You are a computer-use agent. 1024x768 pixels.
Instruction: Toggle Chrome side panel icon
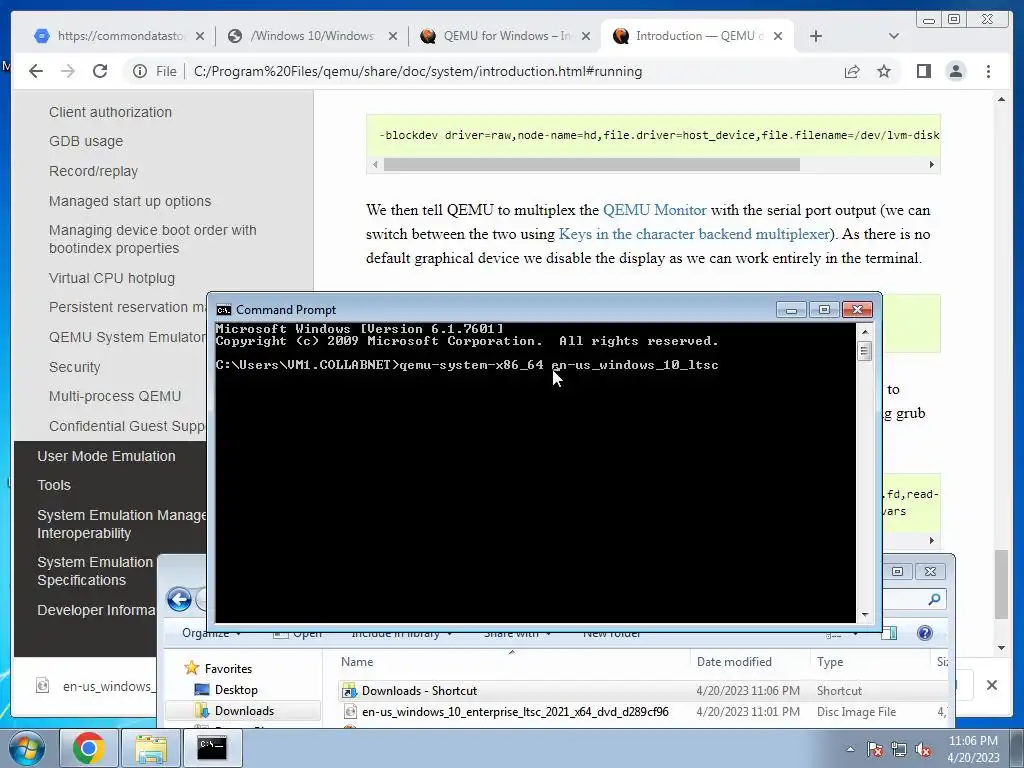(923, 71)
